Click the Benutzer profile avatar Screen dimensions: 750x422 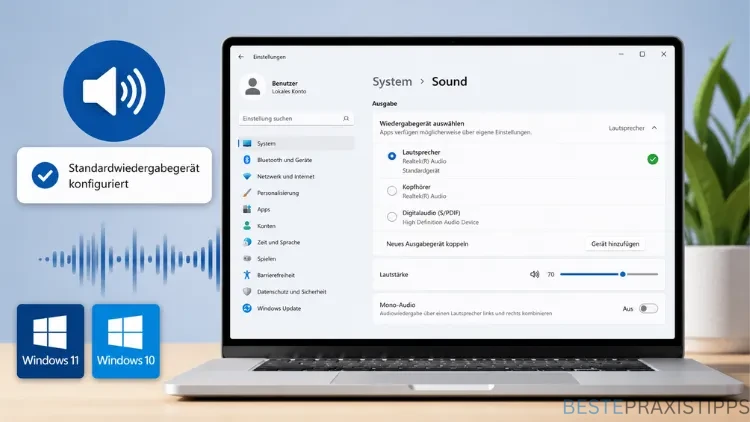pos(252,87)
